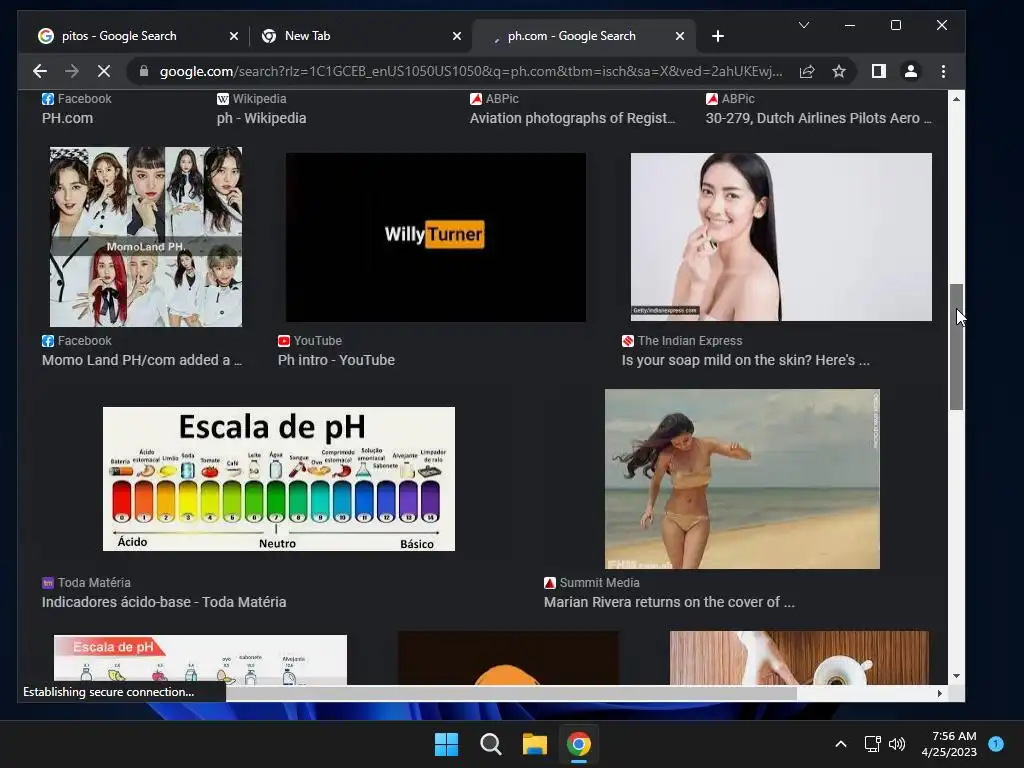Click the Chrome taskbar icon
1024x768 pixels.
tap(579, 744)
